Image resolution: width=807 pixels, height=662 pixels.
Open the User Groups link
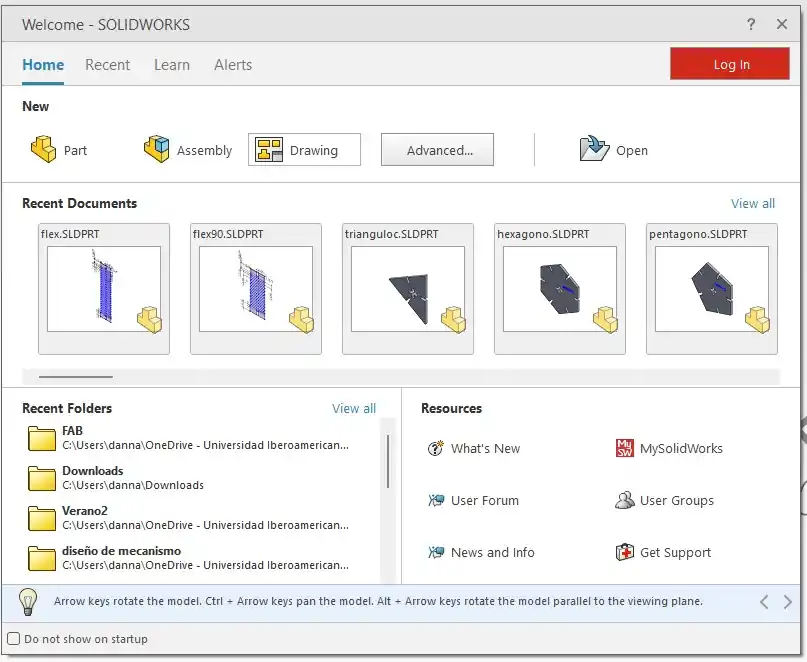click(x=677, y=500)
